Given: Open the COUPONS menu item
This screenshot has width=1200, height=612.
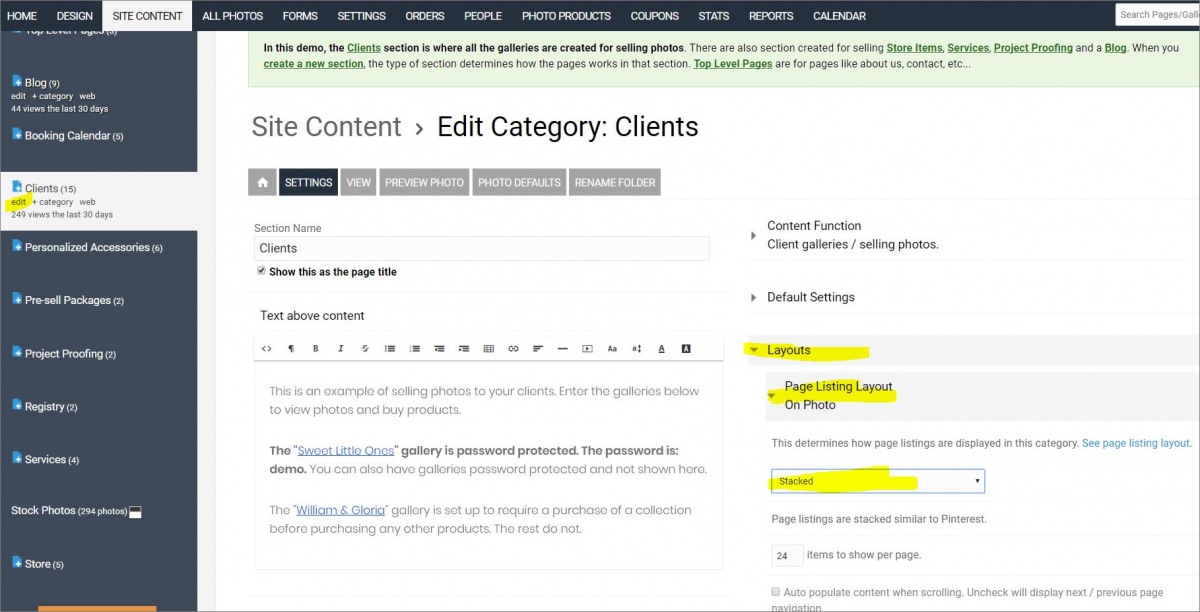Looking at the screenshot, I should 655,16.
